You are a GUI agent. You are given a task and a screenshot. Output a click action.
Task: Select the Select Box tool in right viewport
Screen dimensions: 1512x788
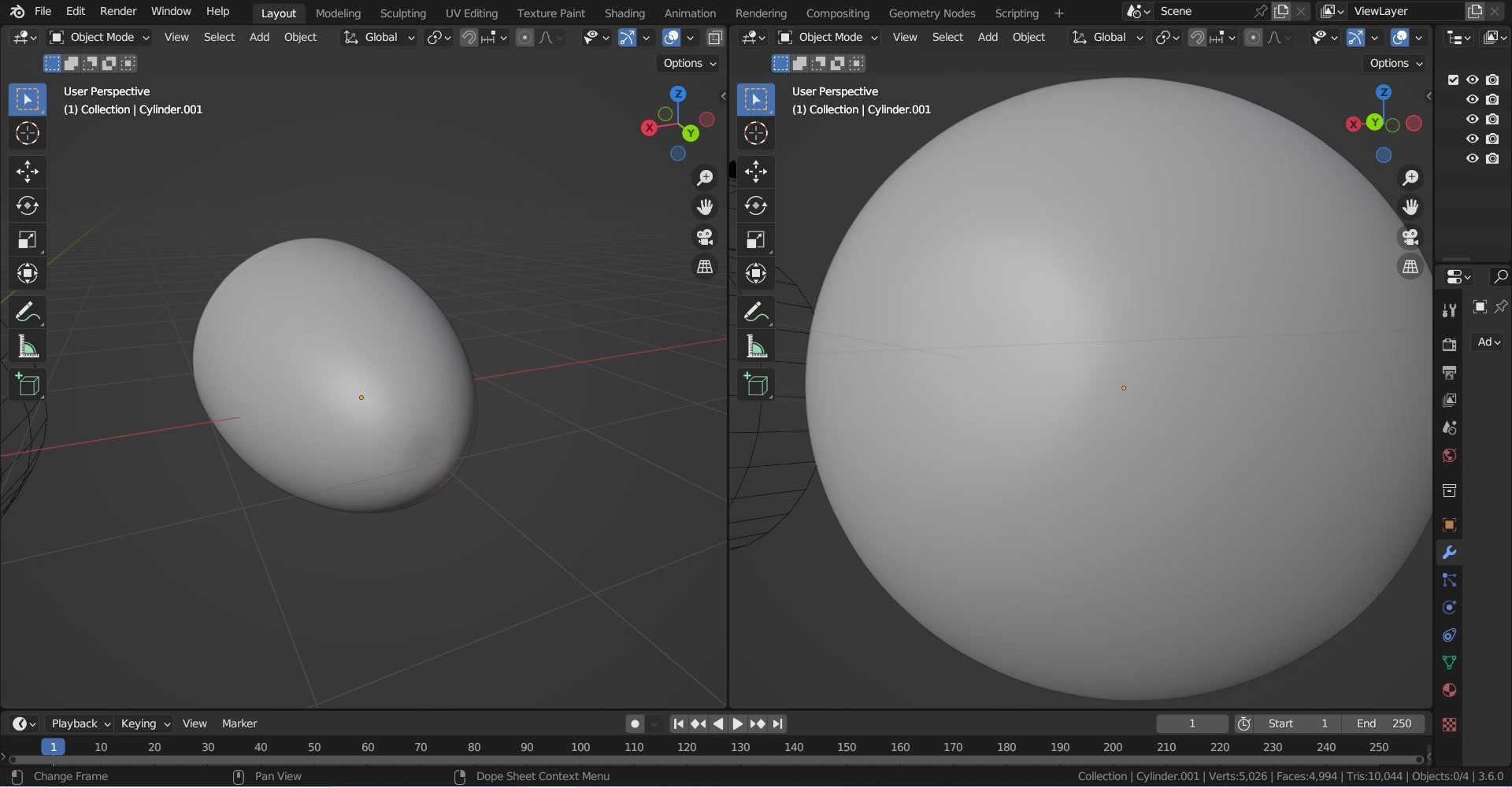tap(756, 99)
